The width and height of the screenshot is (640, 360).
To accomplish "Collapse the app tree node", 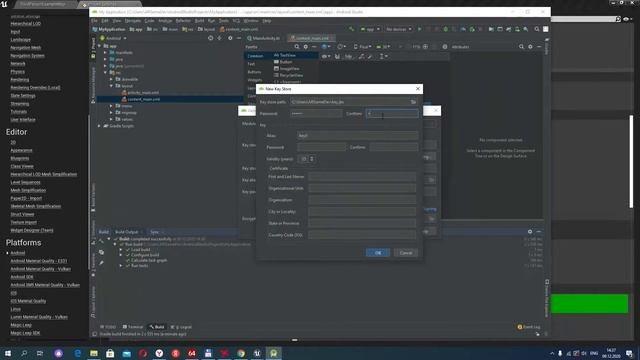I will [100, 46].
